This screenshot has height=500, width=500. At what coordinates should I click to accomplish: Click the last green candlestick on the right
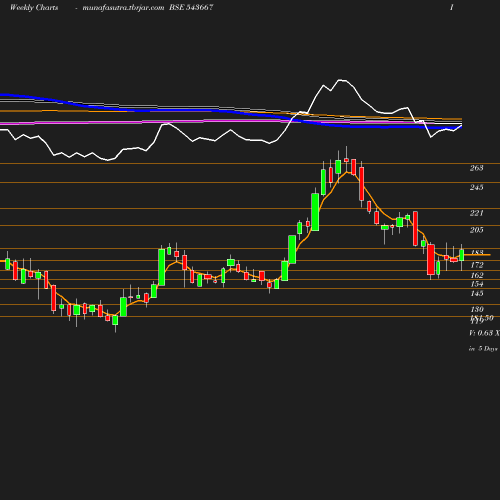[462, 255]
